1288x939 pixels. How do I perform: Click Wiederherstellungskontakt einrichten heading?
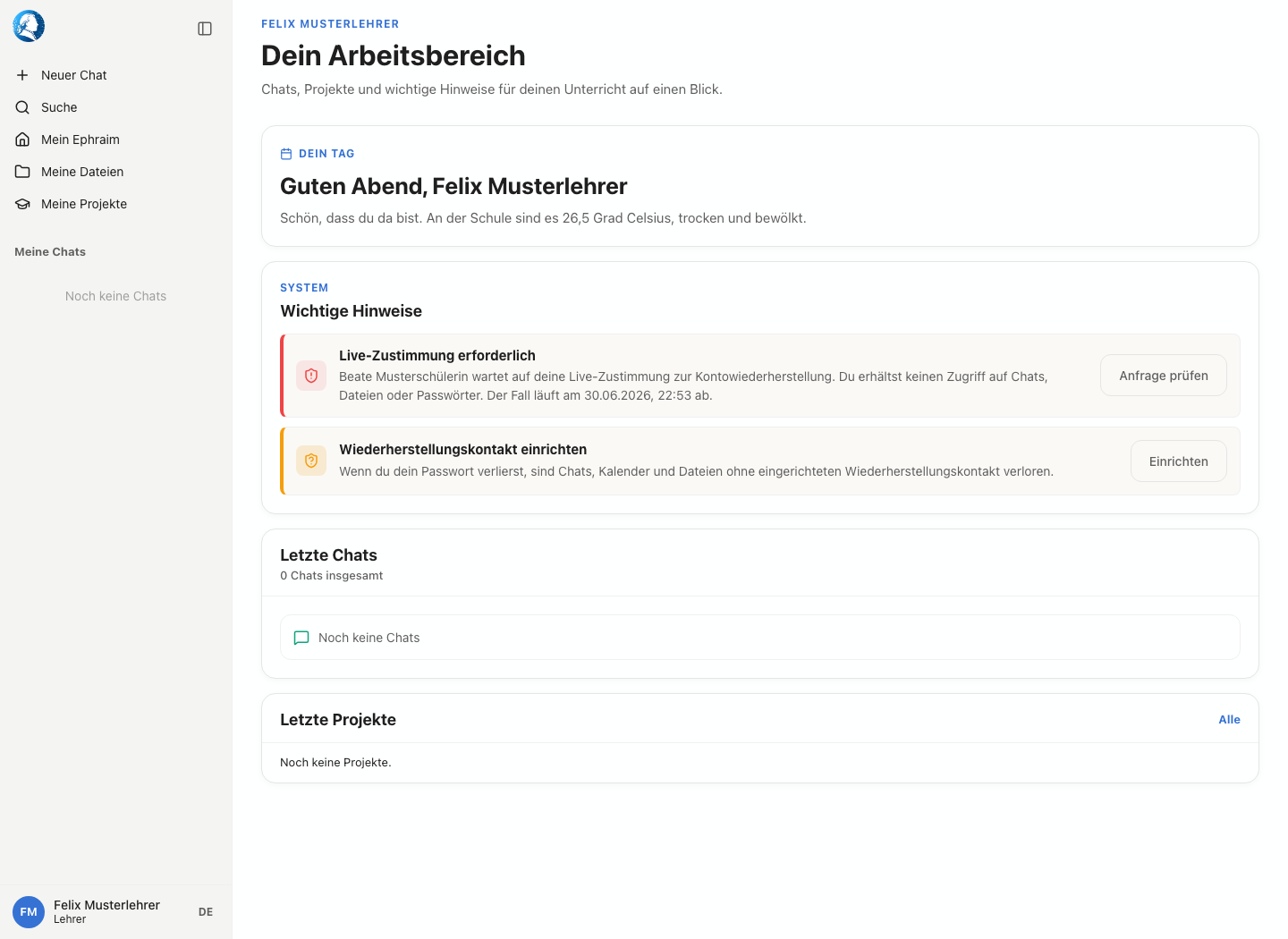(462, 450)
